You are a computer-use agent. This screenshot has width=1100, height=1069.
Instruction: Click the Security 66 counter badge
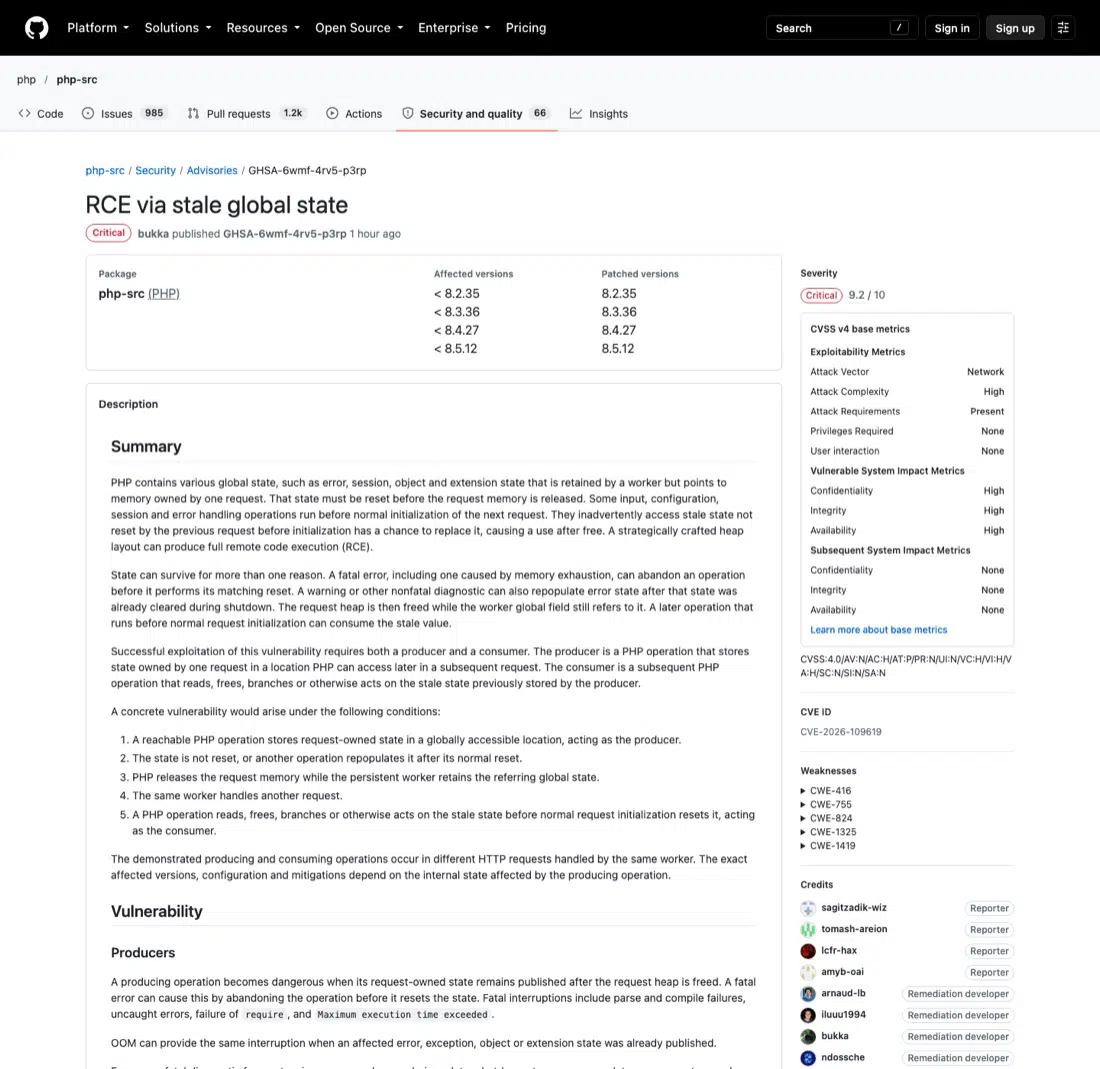point(539,113)
